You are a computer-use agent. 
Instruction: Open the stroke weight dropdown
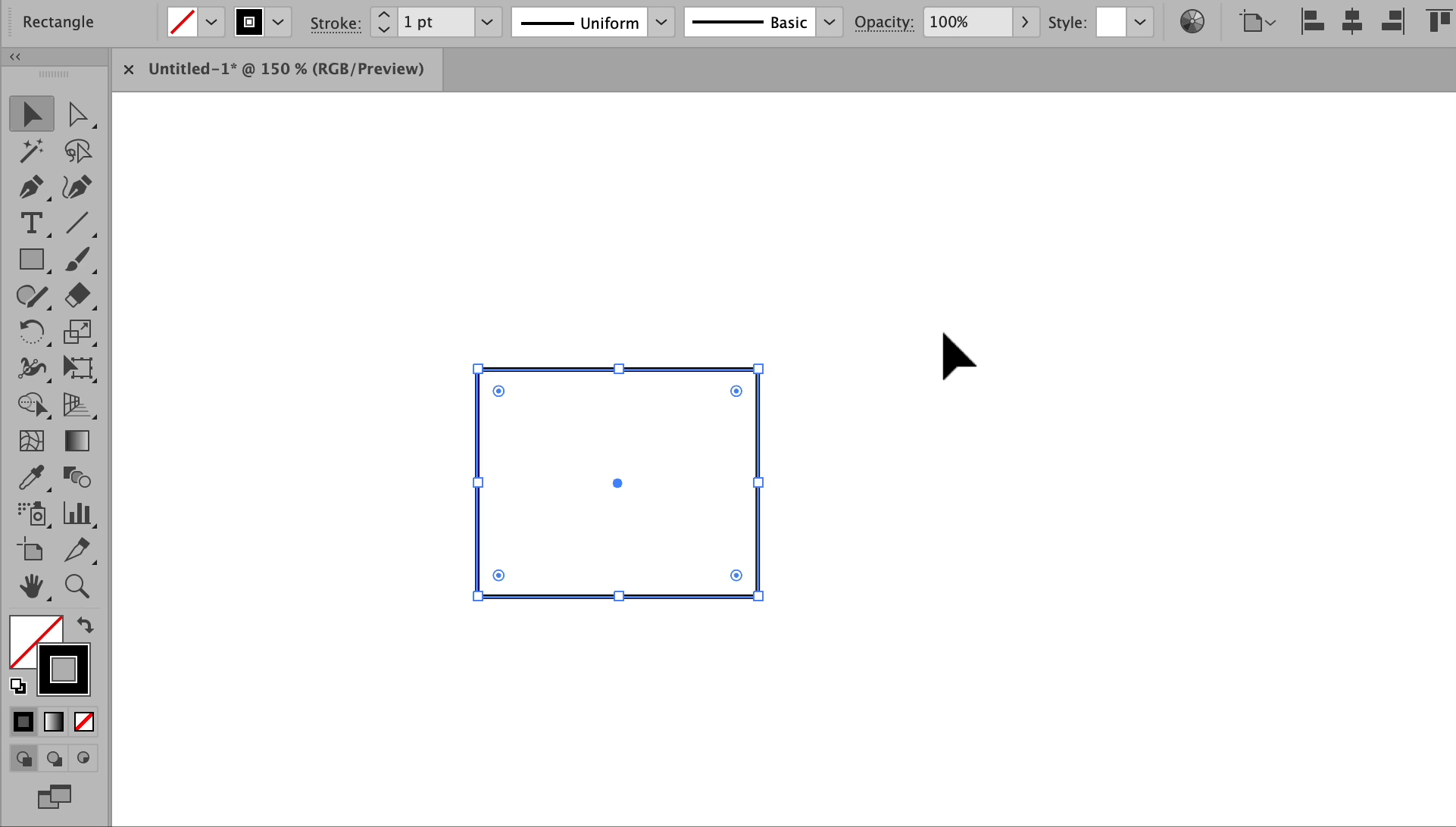(487, 22)
